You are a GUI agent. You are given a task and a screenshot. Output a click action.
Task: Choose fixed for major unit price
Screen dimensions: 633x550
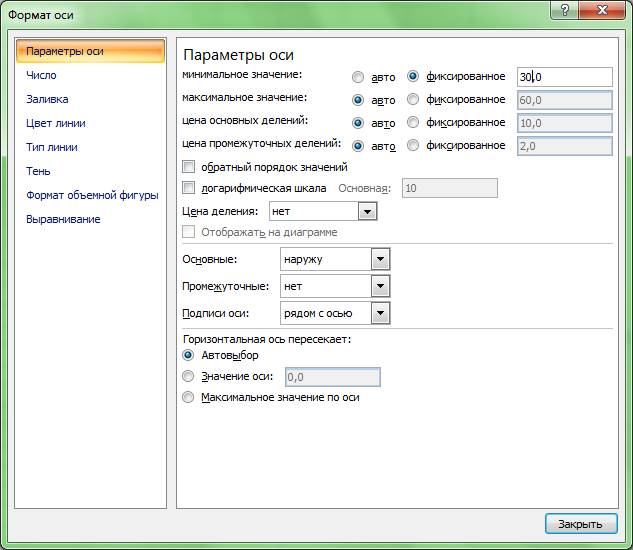(414, 123)
